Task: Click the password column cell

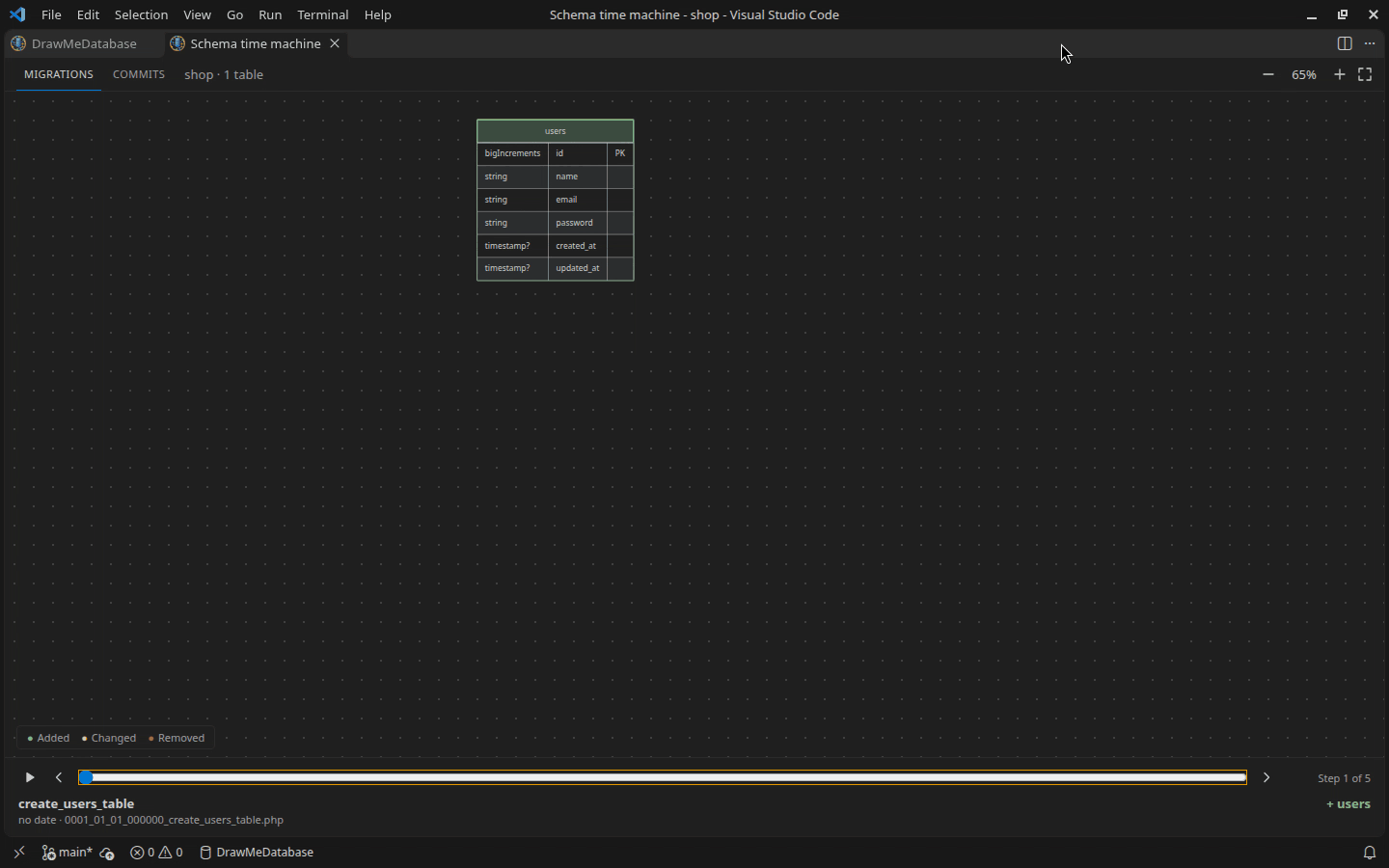Action: click(578, 223)
